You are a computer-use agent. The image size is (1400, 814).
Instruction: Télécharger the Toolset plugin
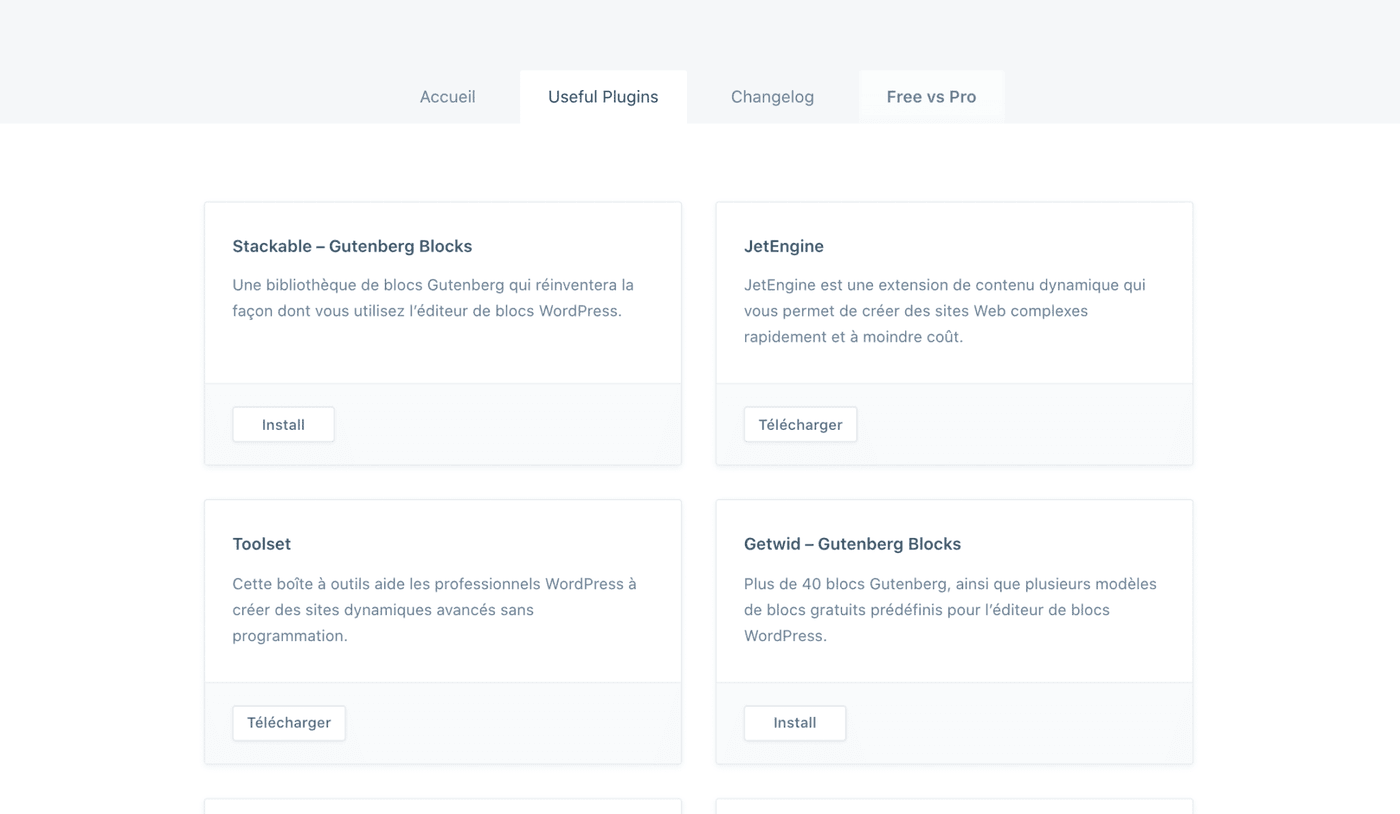[x=289, y=722]
